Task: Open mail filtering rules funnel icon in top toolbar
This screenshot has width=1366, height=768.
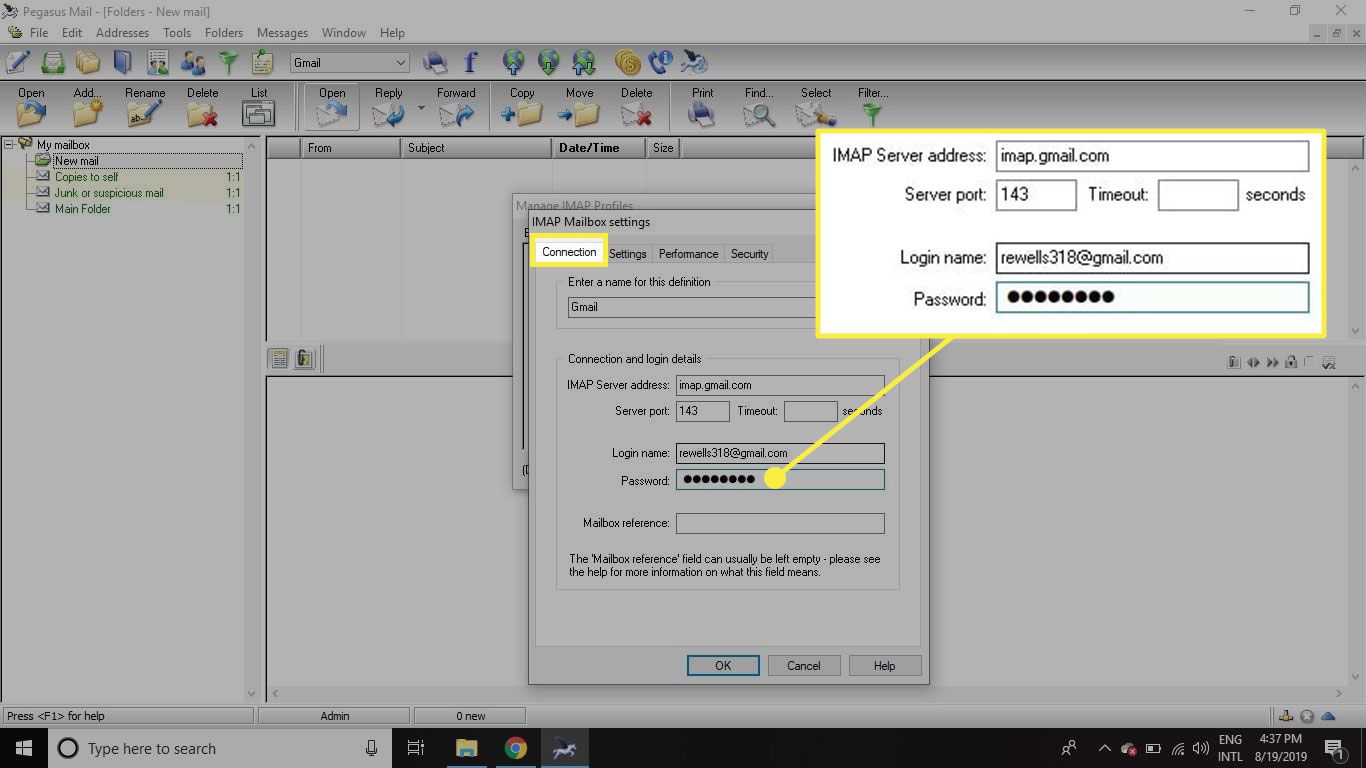Action: (229, 63)
